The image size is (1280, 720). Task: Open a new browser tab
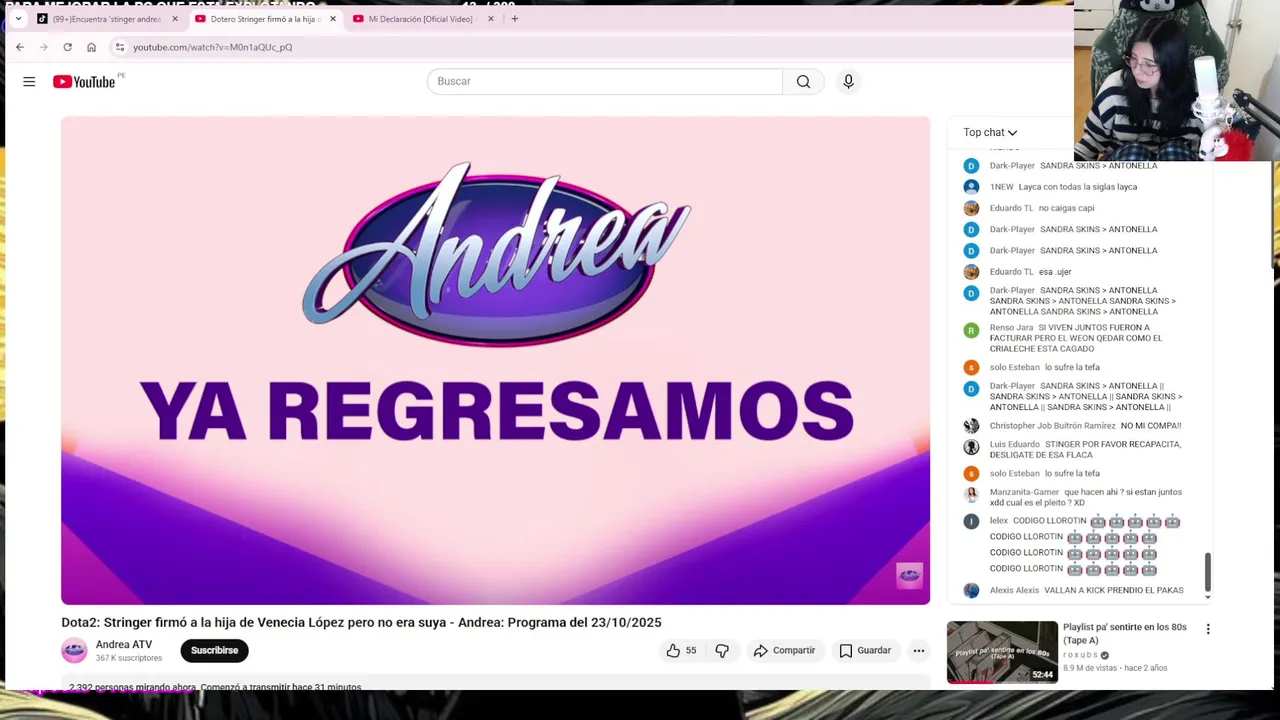[514, 18]
